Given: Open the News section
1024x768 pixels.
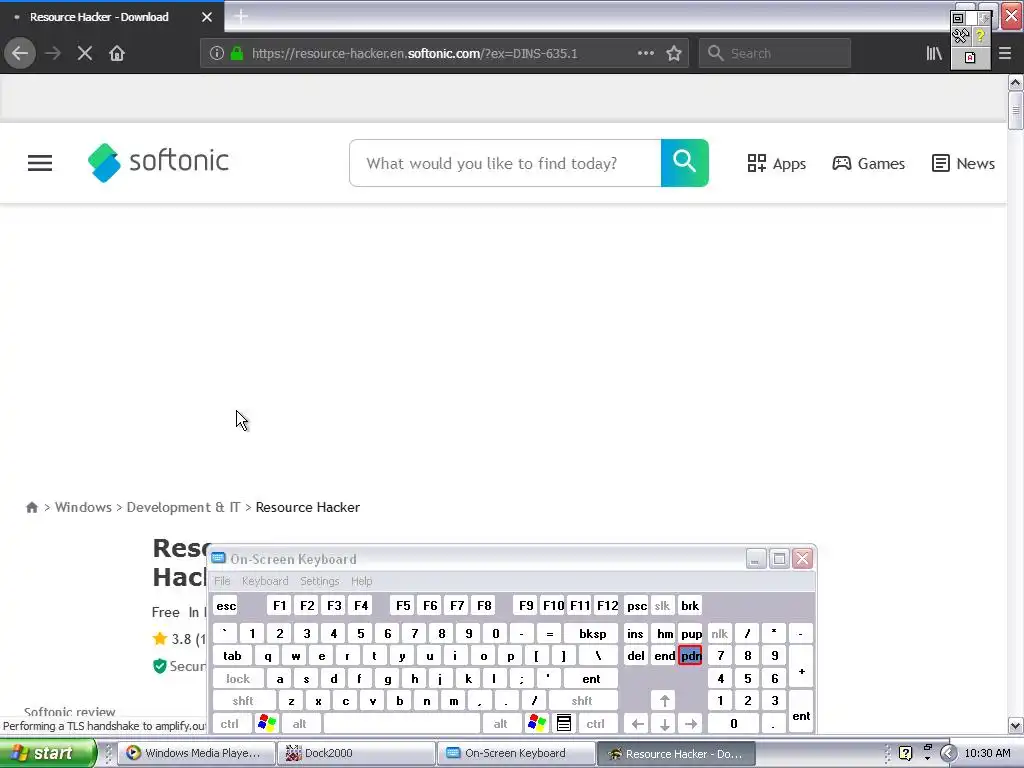Looking at the screenshot, I should pyautogui.click(x=963, y=163).
